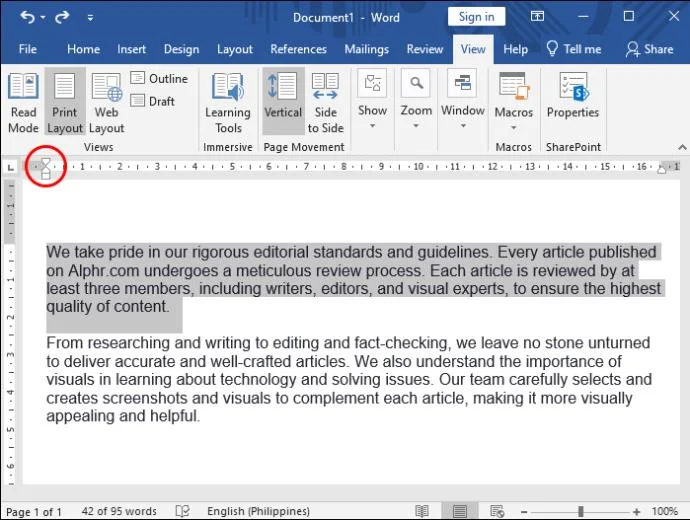Click Page 1 of 1 status
The height and width of the screenshot is (520, 690).
point(33,512)
